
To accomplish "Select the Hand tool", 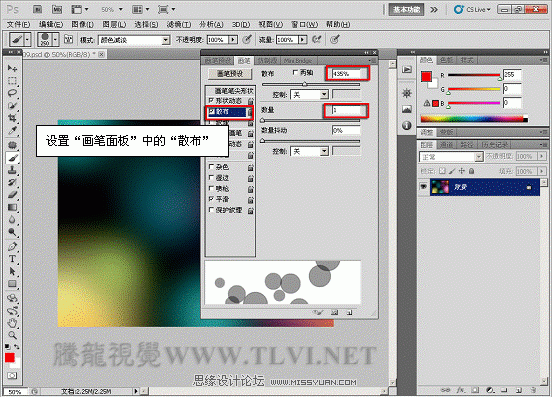I will click(x=12, y=323).
